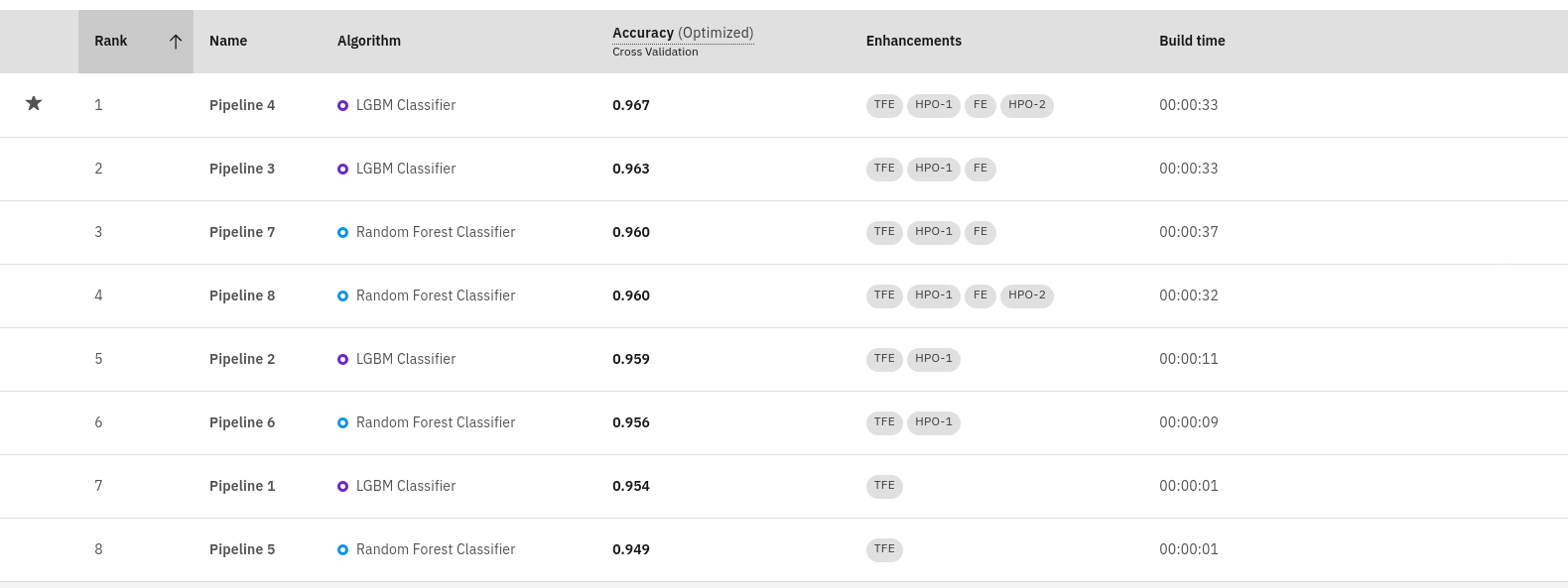Open the TFE enhancement tag on Pipeline 1
Image resolution: width=1568 pixels, height=588 pixels.
[x=883, y=486]
